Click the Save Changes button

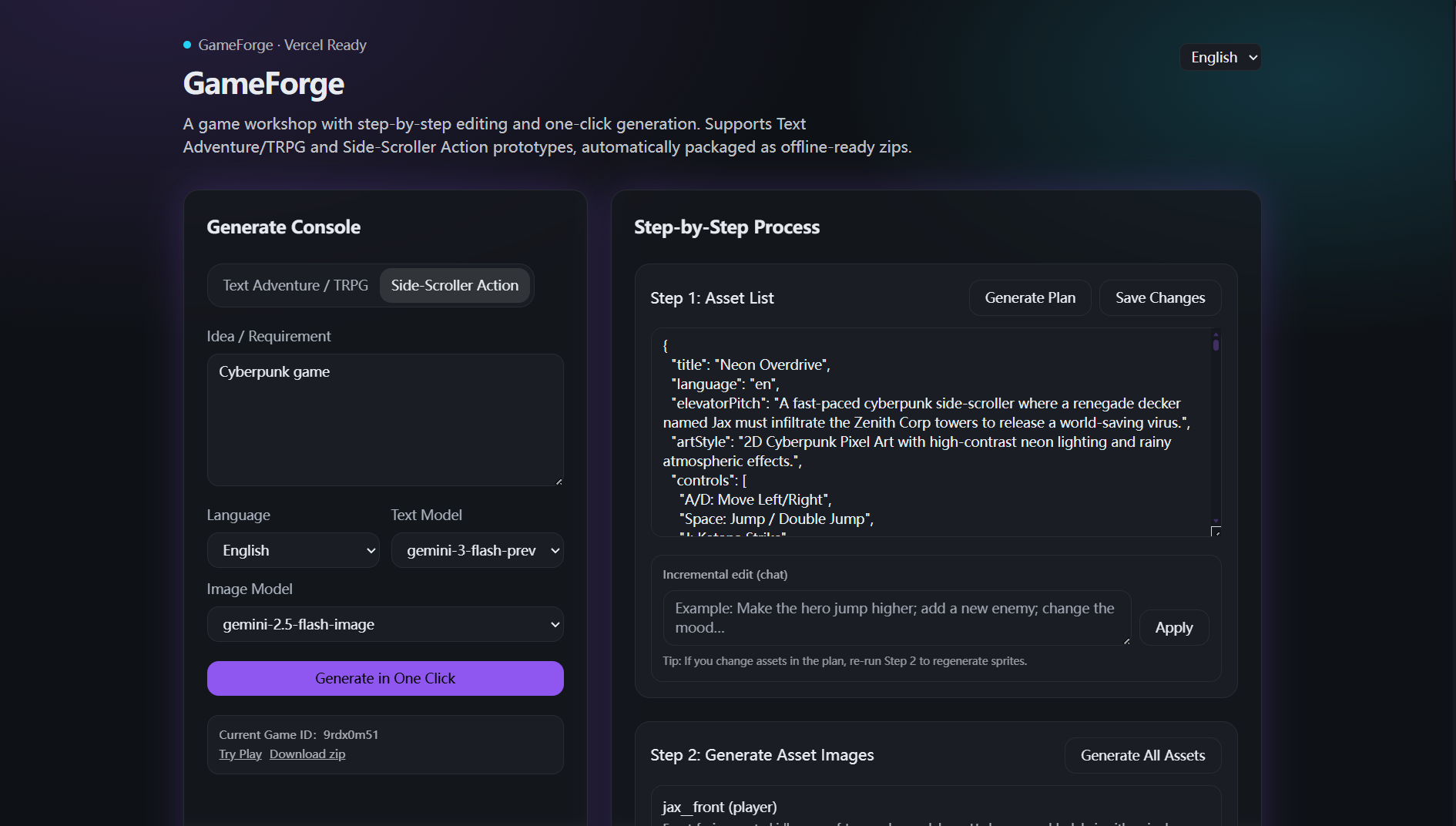pyautogui.click(x=1160, y=297)
